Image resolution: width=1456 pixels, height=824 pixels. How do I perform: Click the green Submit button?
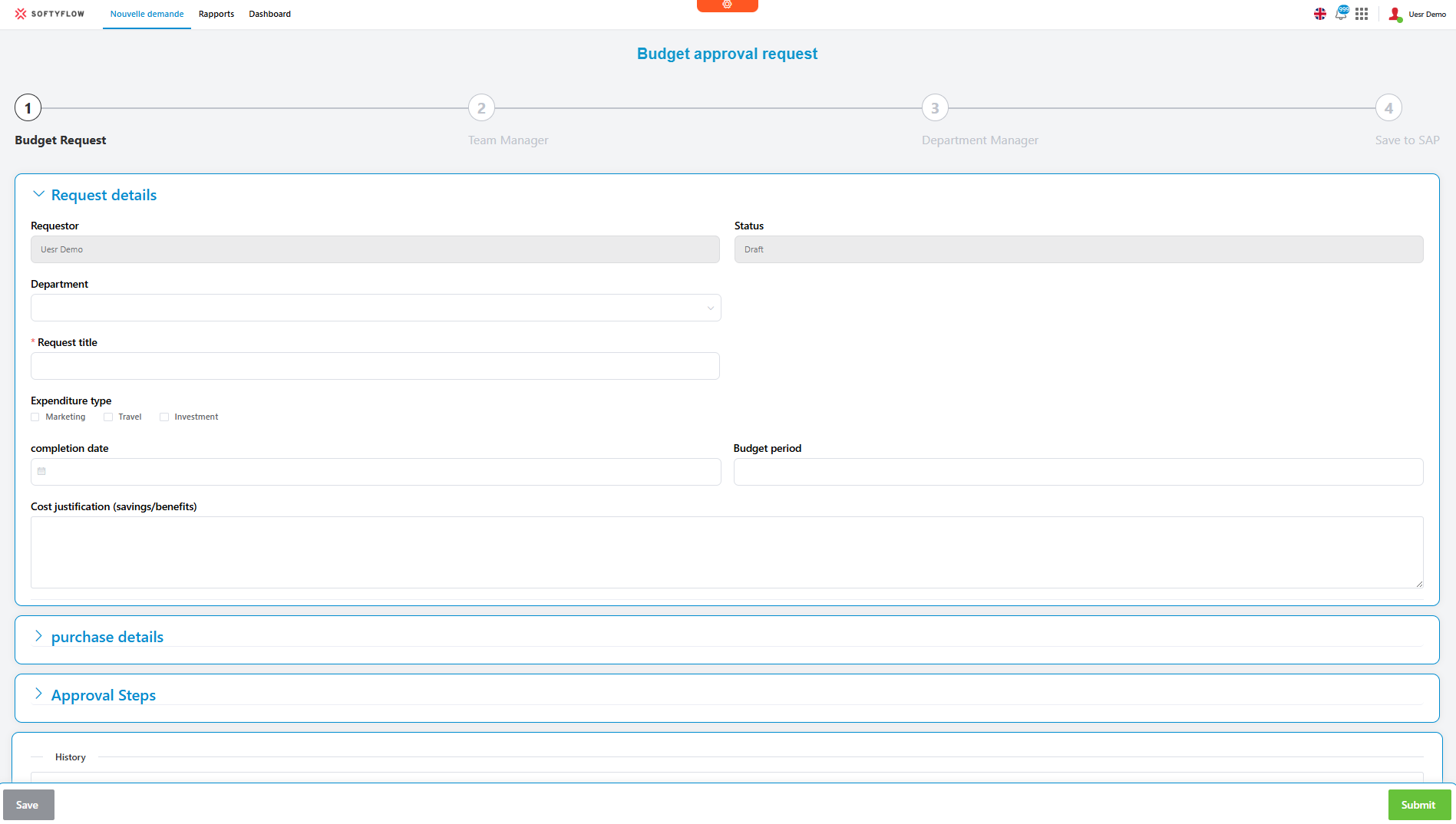[1418, 805]
